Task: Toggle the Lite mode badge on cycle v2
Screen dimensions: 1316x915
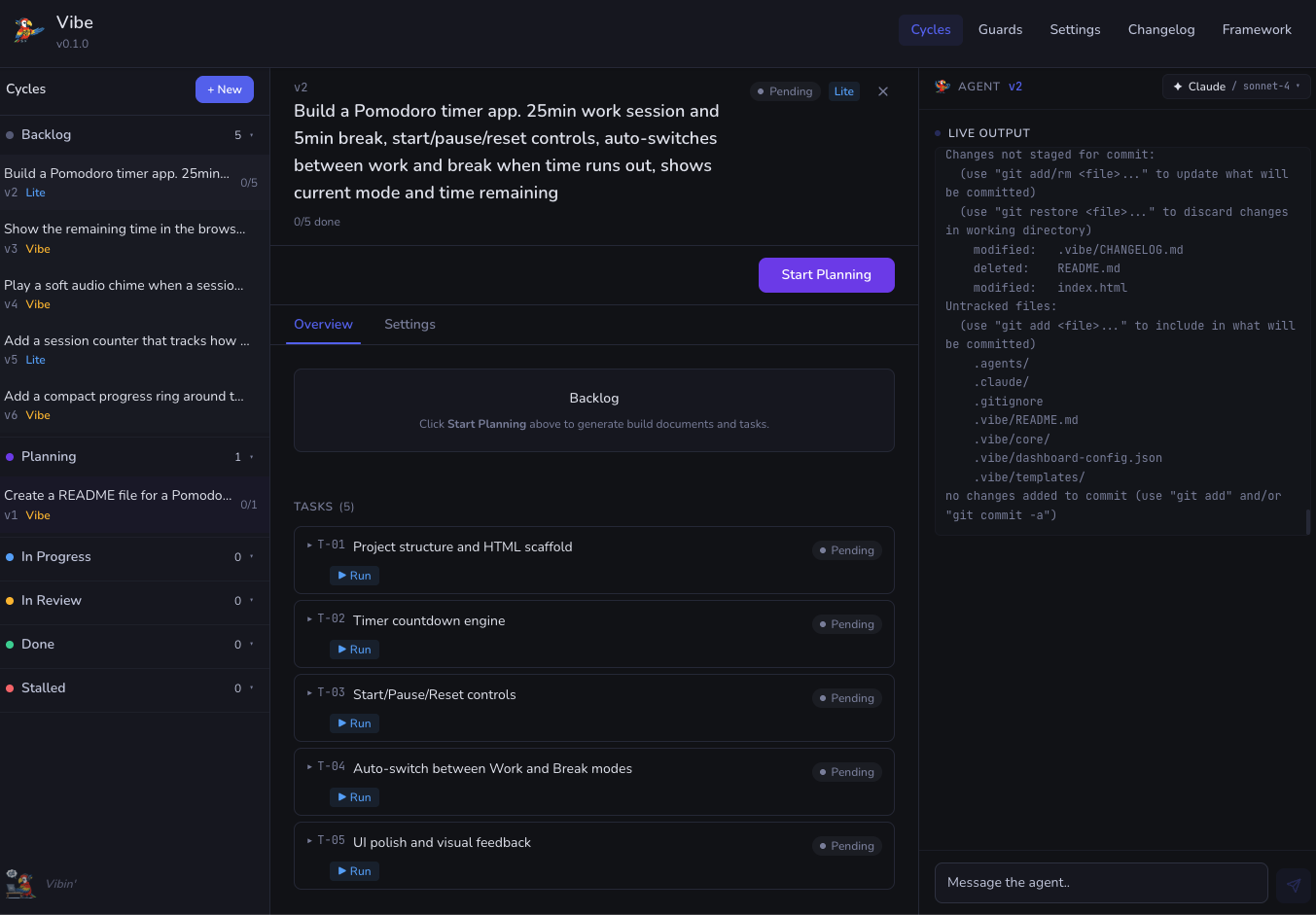Action: tap(843, 91)
